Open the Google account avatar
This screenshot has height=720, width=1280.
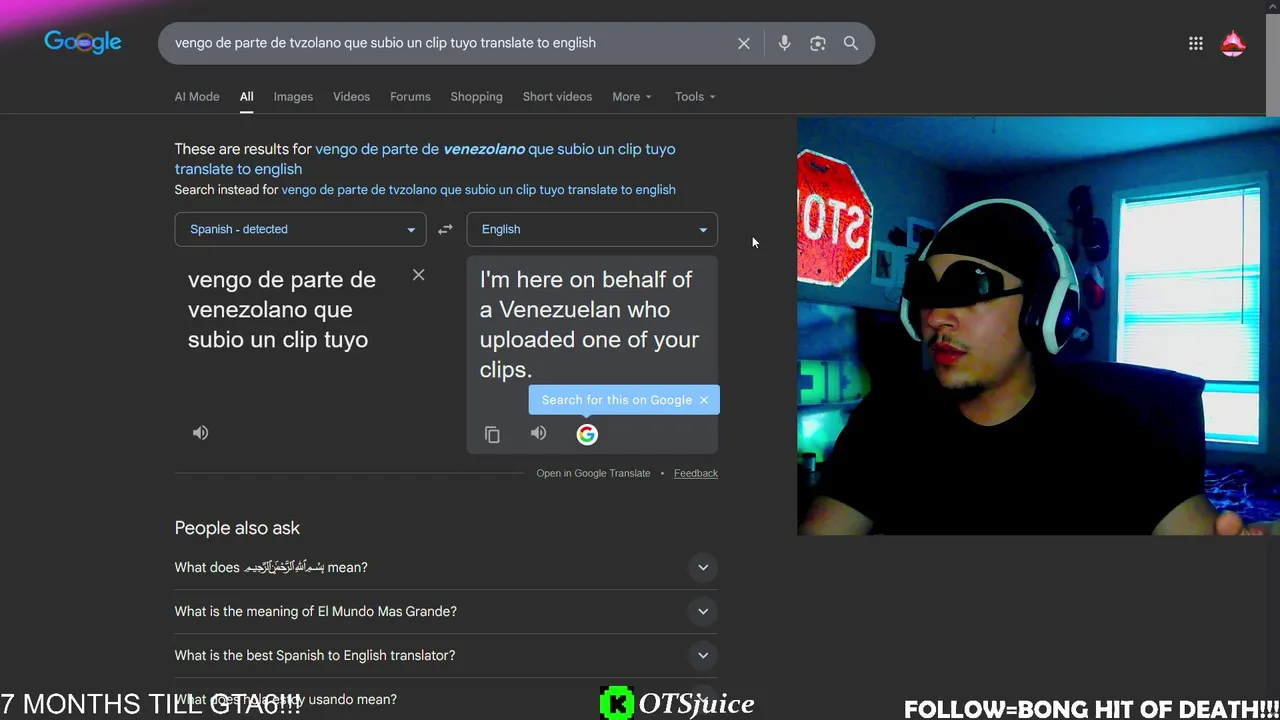click(x=1233, y=43)
